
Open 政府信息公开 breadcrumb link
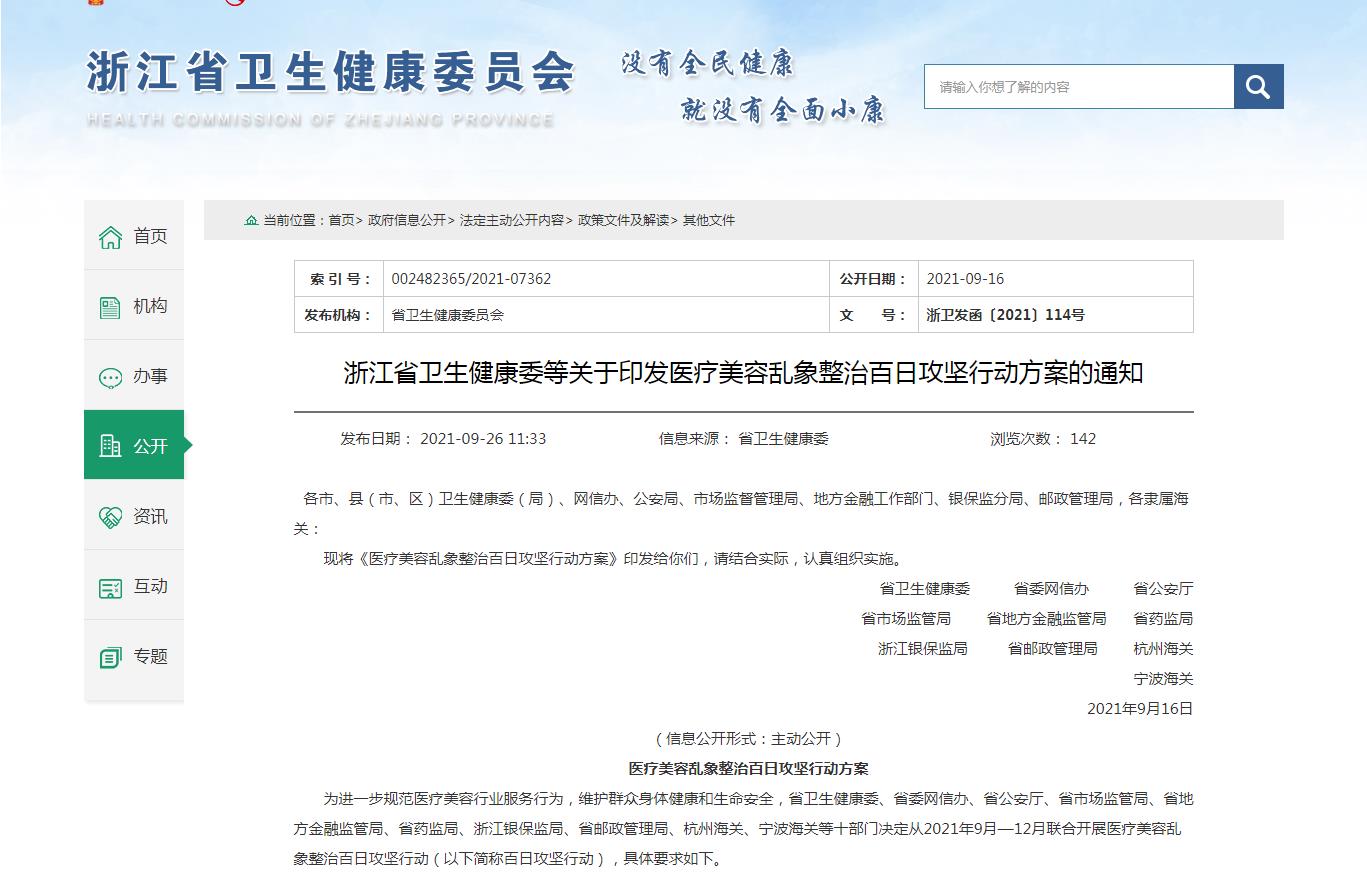pos(407,220)
